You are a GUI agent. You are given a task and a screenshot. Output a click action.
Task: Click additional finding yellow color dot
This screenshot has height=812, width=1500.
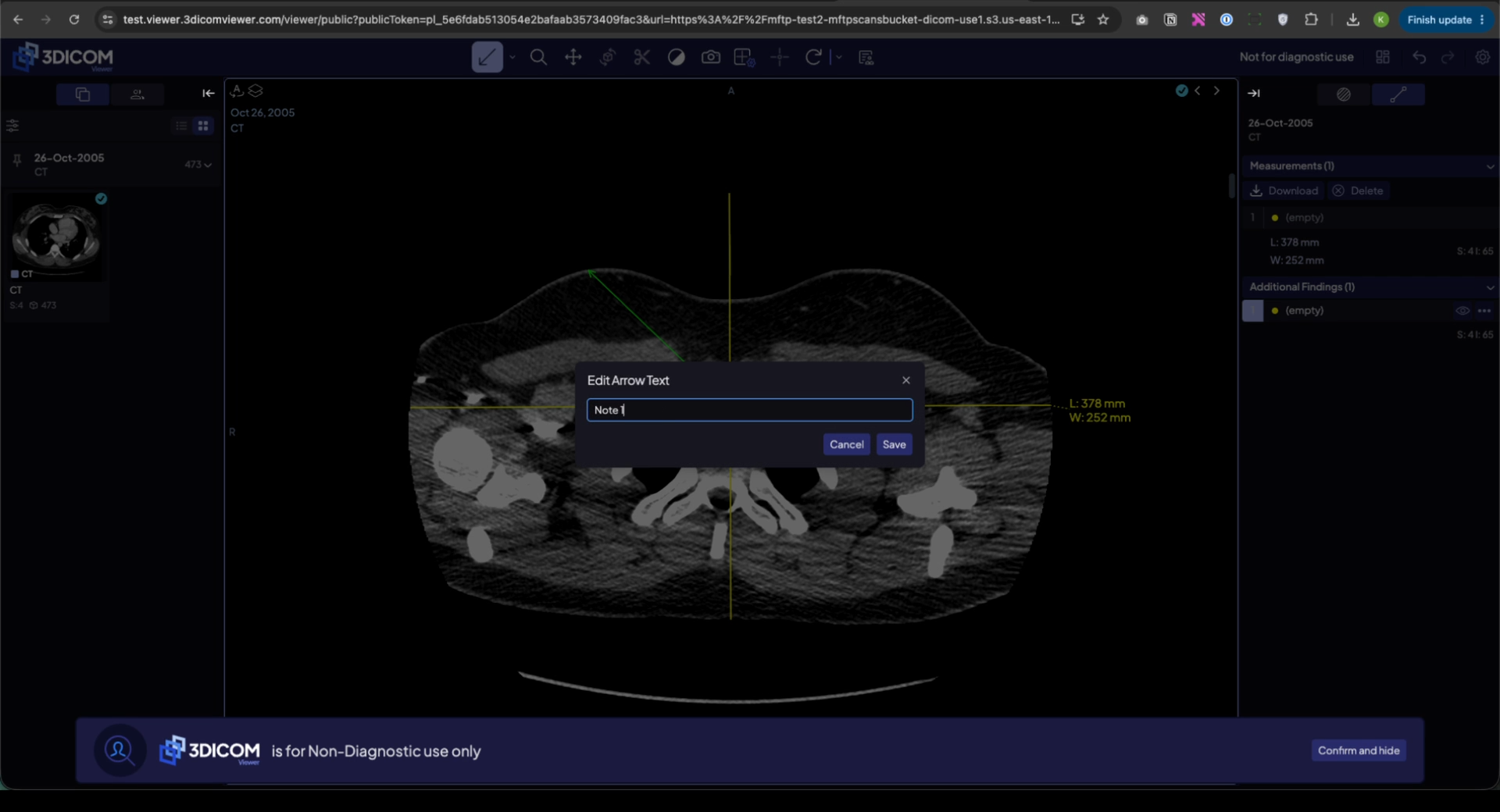click(x=1275, y=311)
